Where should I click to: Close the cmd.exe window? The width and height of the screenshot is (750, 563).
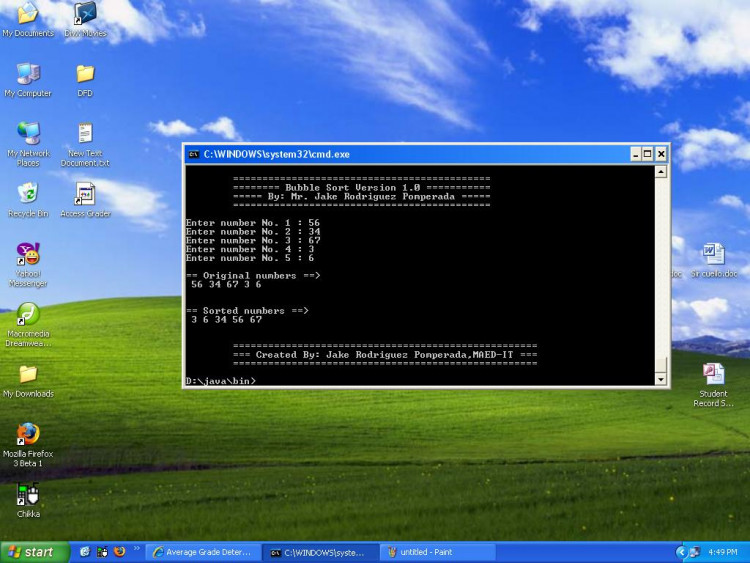coord(661,154)
